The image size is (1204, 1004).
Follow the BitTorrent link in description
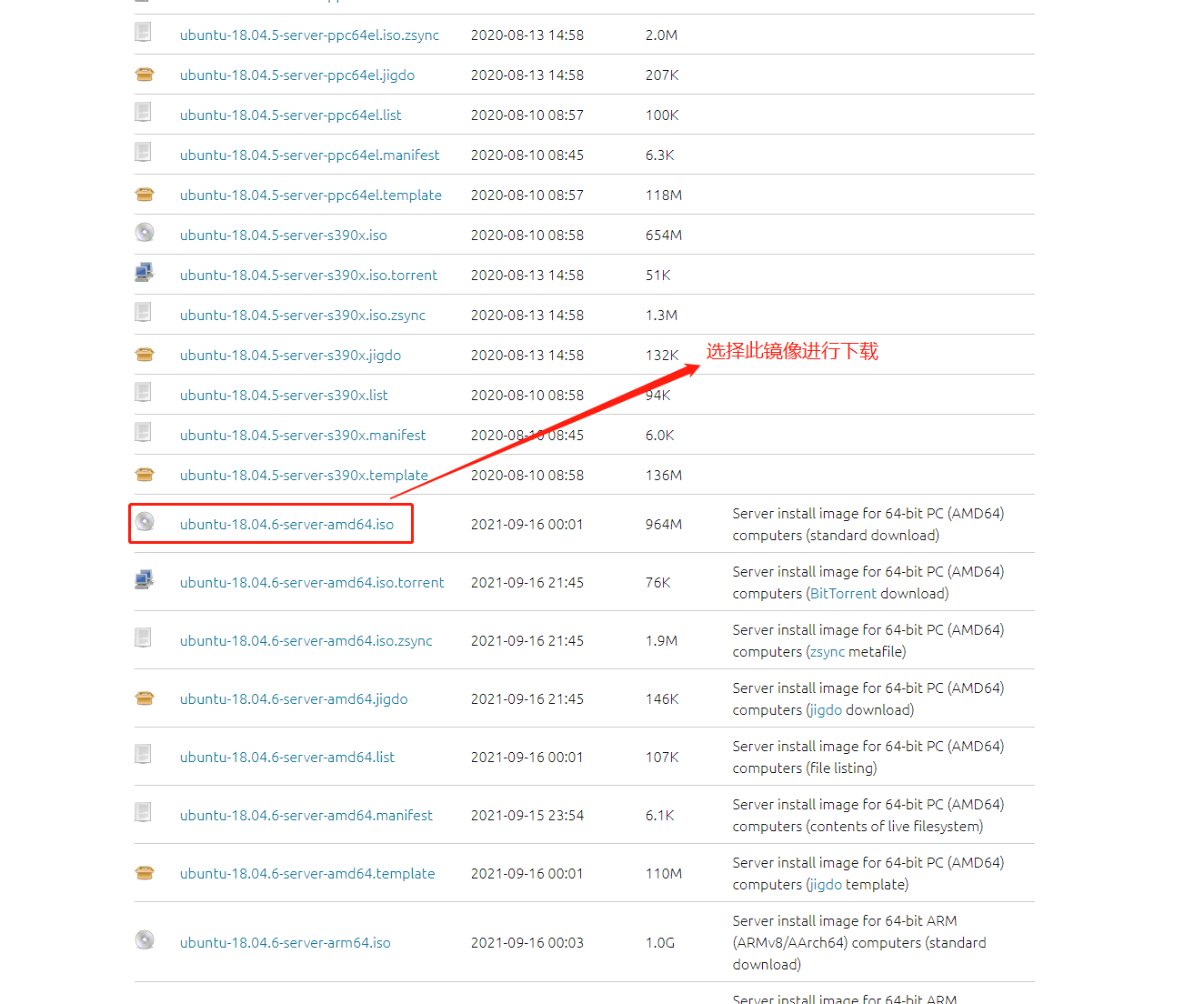843,594
